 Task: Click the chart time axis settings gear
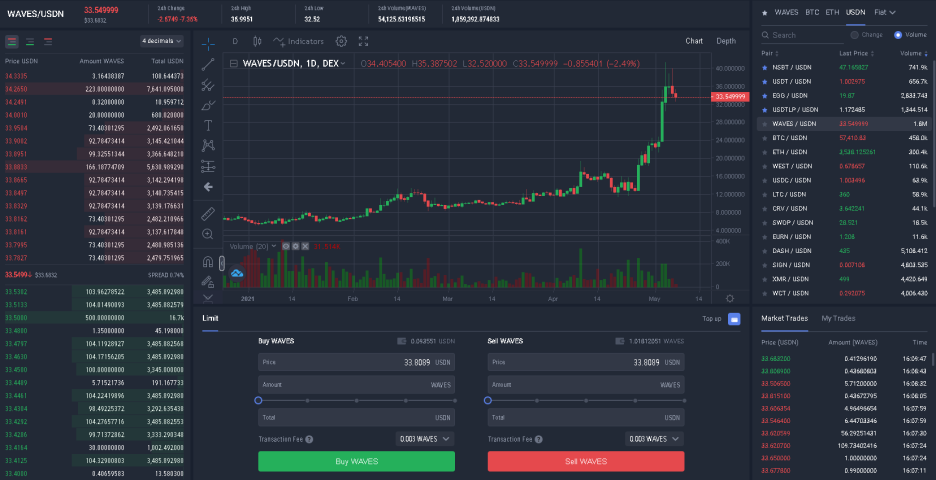729,298
